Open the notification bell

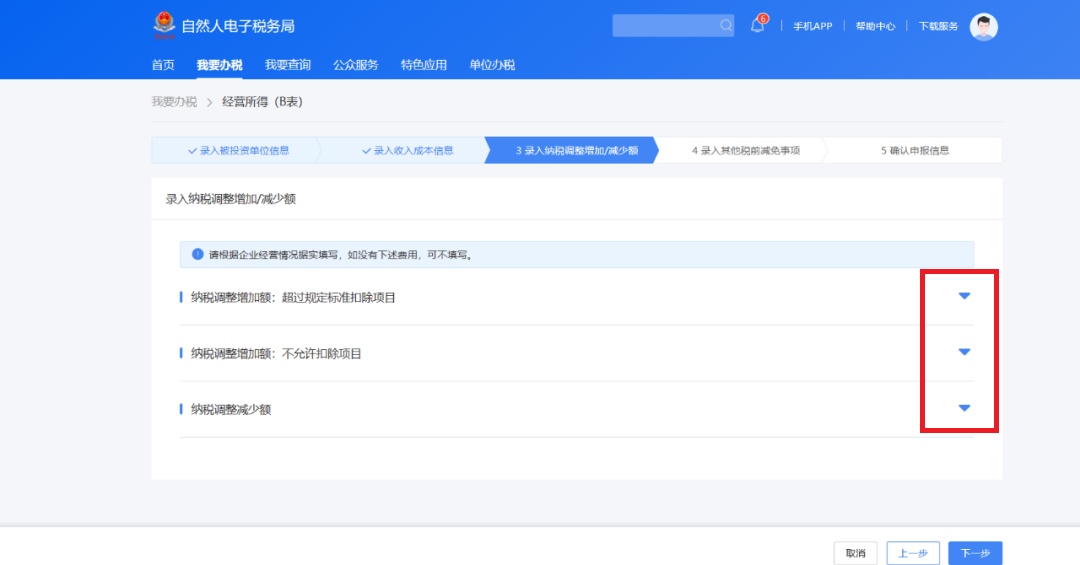(x=758, y=25)
